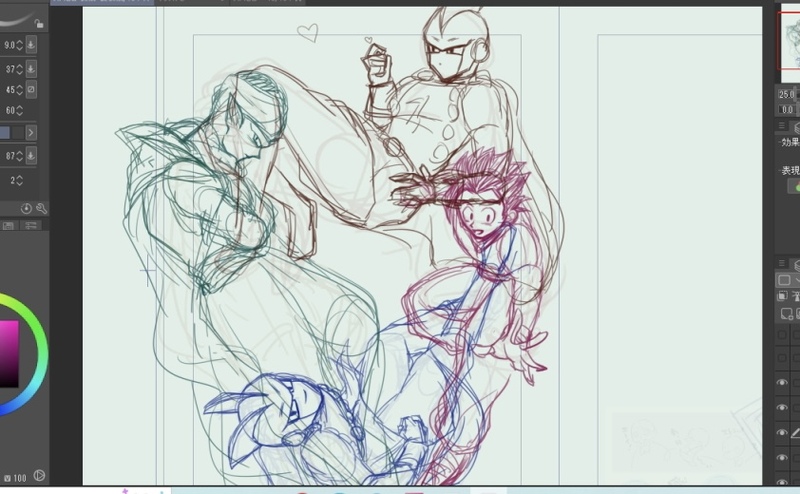Click the 効果 label in layer property
Screen dimensions: 800x494
pyautogui.click(x=790, y=142)
